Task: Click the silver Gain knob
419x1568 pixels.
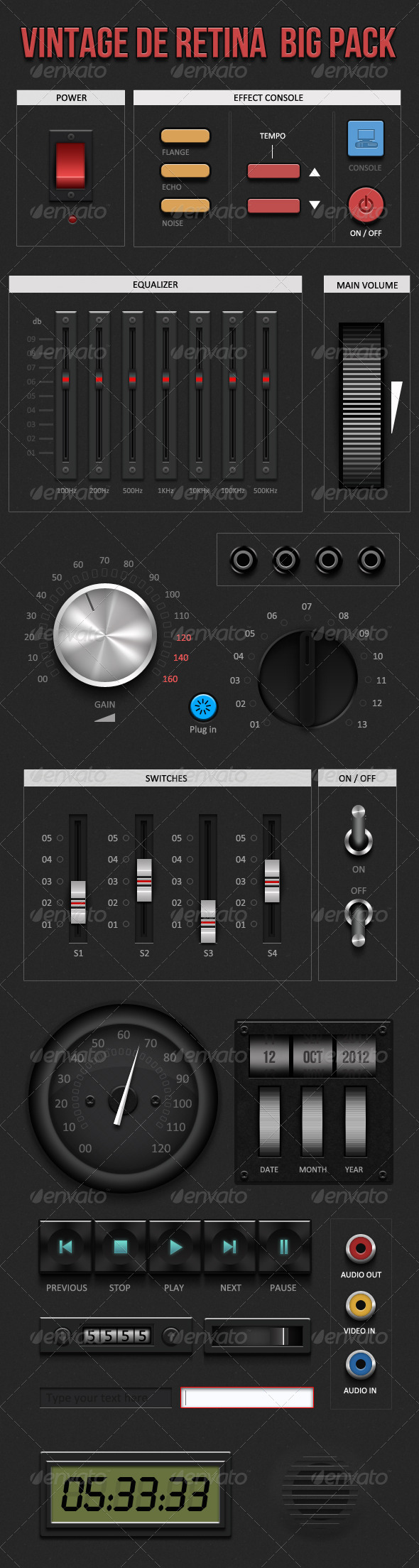Action: (x=105, y=635)
